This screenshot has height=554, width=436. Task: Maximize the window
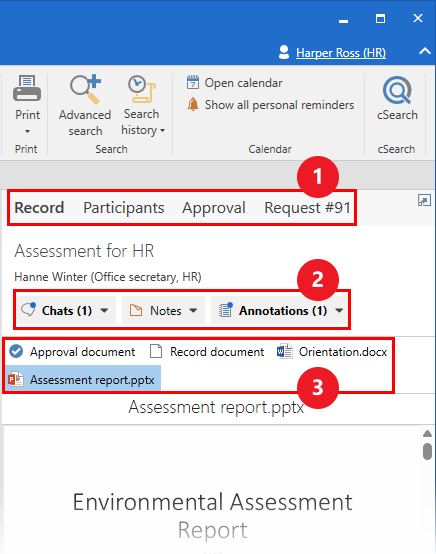(380, 18)
